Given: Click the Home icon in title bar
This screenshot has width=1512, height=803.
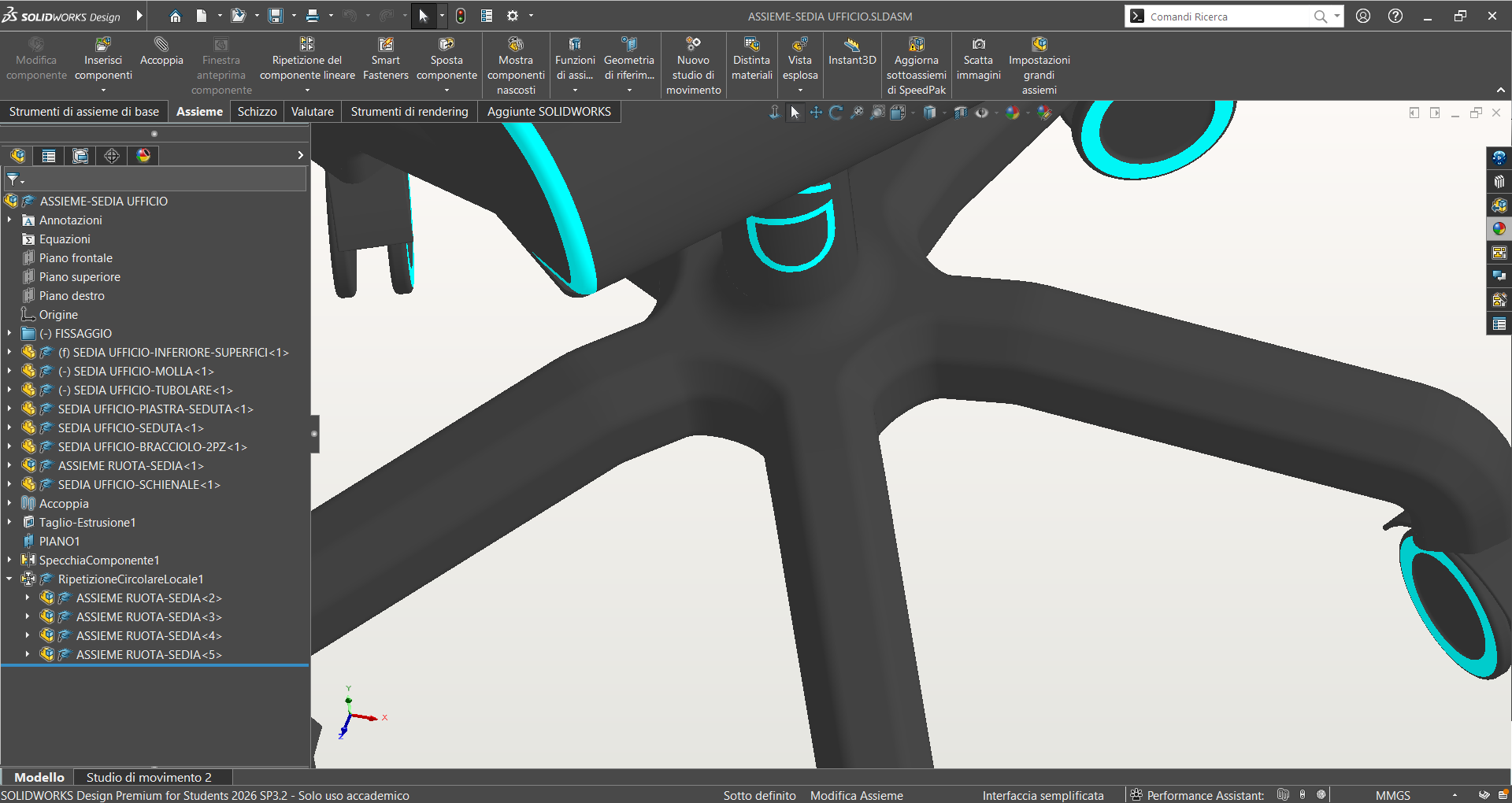Looking at the screenshot, I should pyautogui.click(x=176, y=16).
